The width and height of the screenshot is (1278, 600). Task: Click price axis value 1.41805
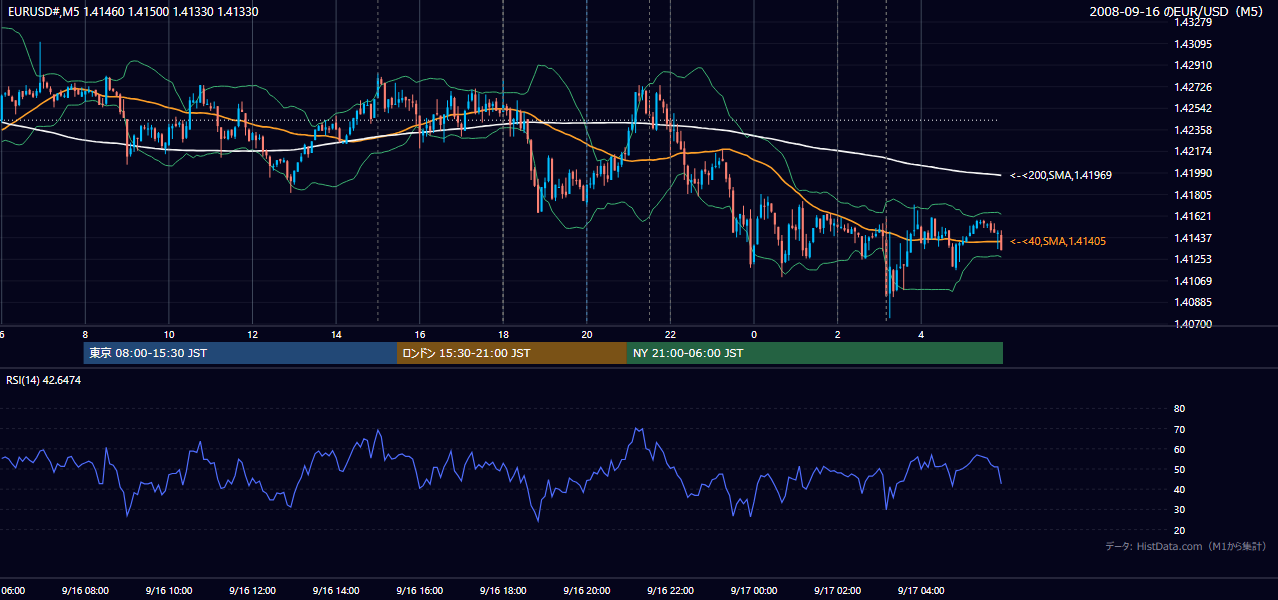[1193, 195]
